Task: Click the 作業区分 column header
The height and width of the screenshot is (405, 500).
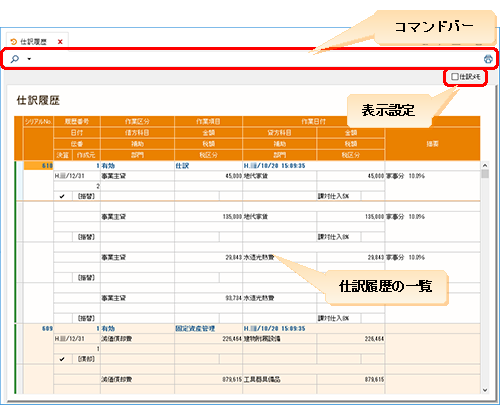Action: click(x=137, y=122)
